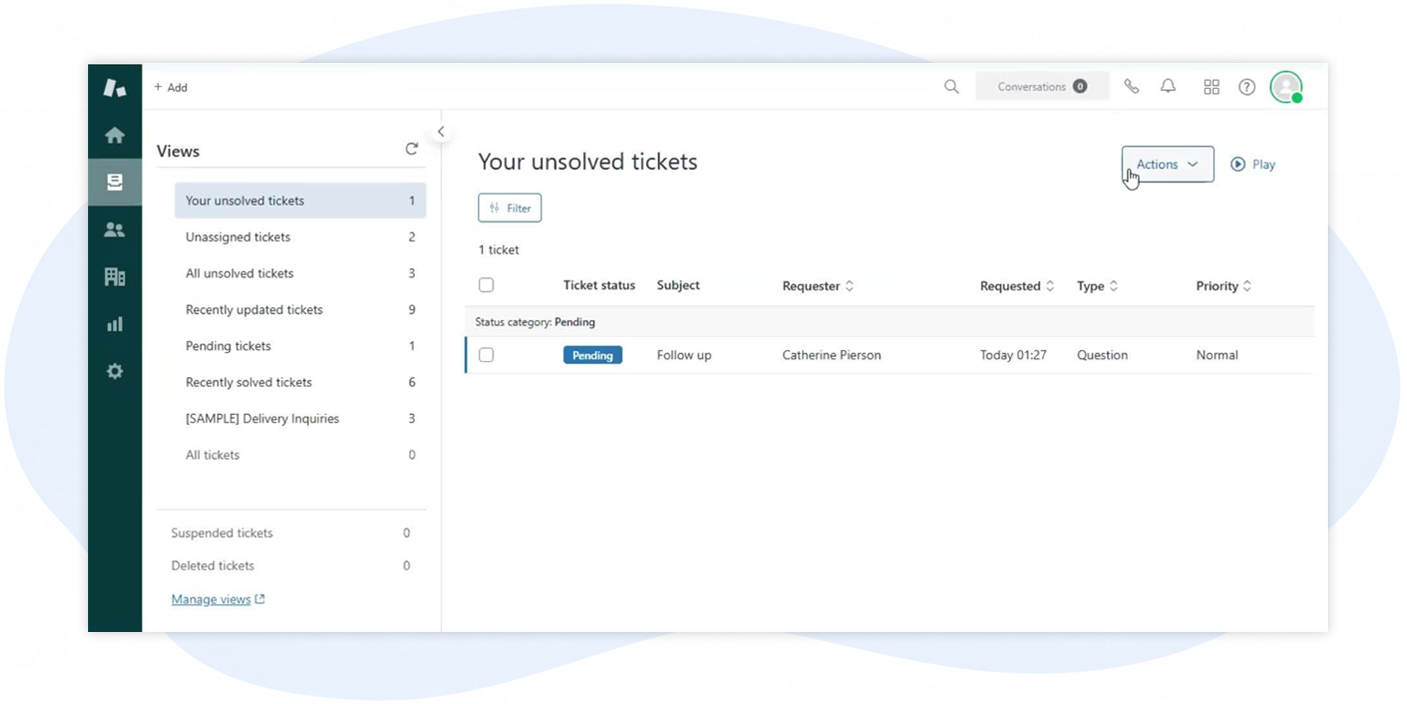This screenshot has height=704, width=1407.
Task: Select Recently updated tickets view
Action: pos(300,310)
